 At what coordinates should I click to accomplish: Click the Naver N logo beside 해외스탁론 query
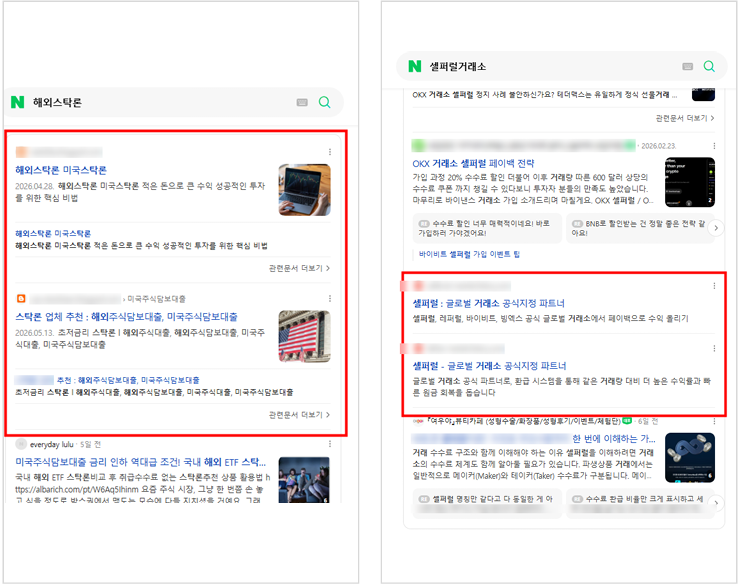coord(17,102)
